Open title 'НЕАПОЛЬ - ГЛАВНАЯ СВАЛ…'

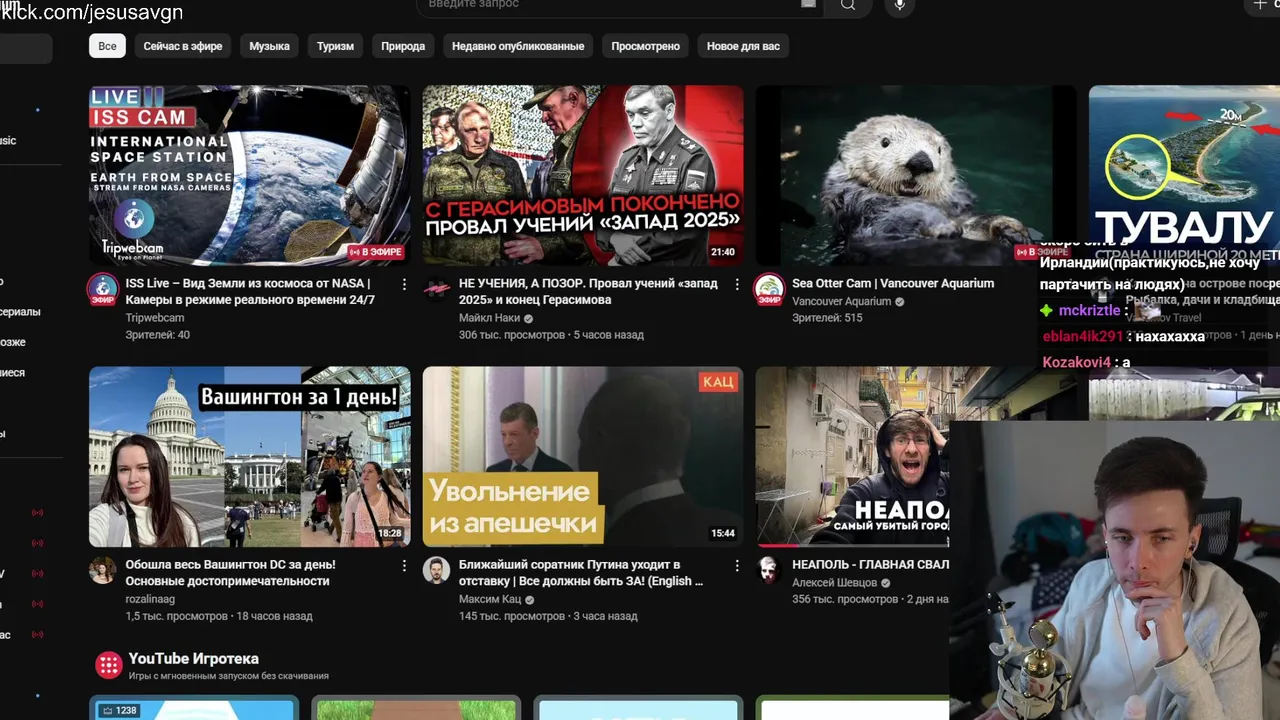(870, 564)
